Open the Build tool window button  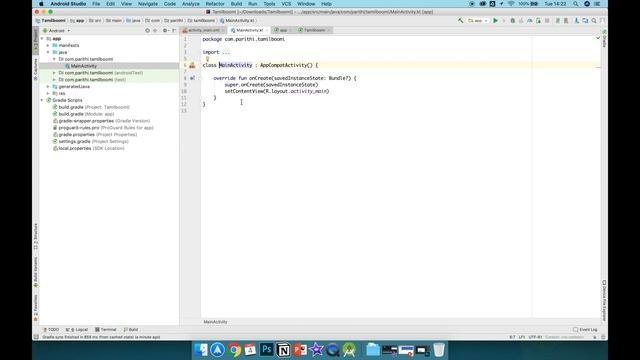coord(131,329)
